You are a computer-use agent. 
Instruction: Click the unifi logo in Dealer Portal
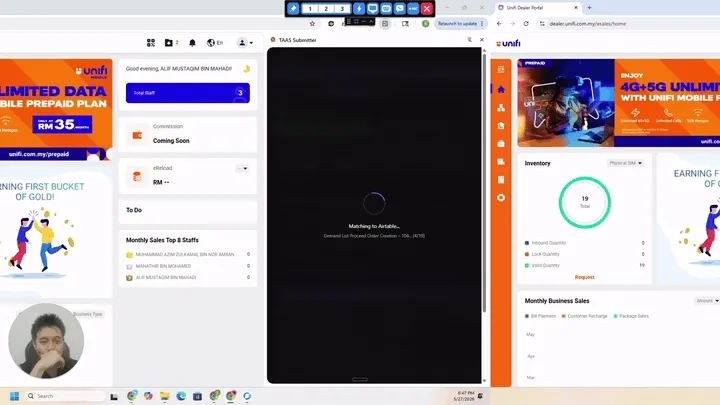click(x=508, y=43)
